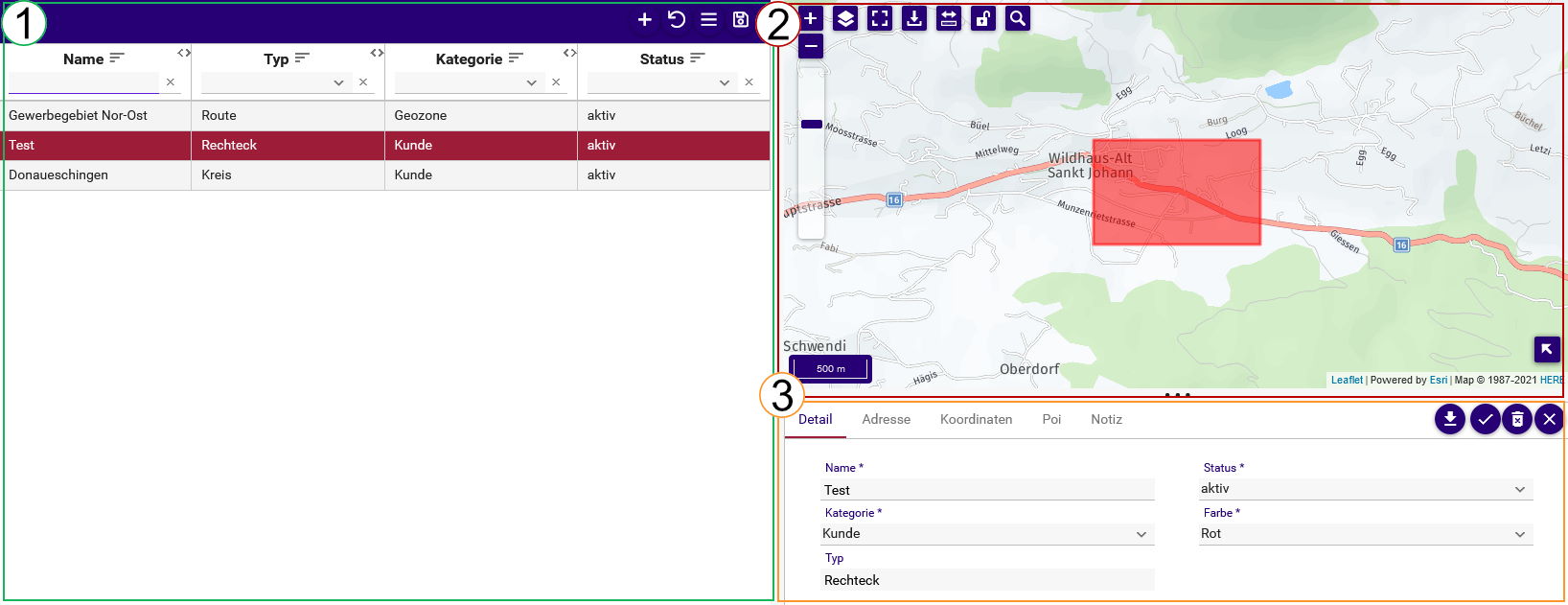
Task: Select the Donaueschingen row
Action: click(386, 175)
